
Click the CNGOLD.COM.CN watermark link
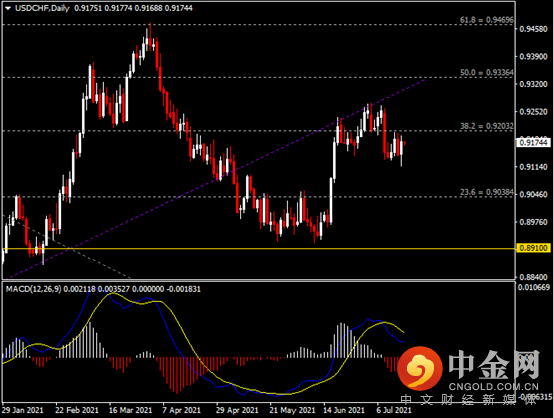pyautogui.click(x=494, y=387)
